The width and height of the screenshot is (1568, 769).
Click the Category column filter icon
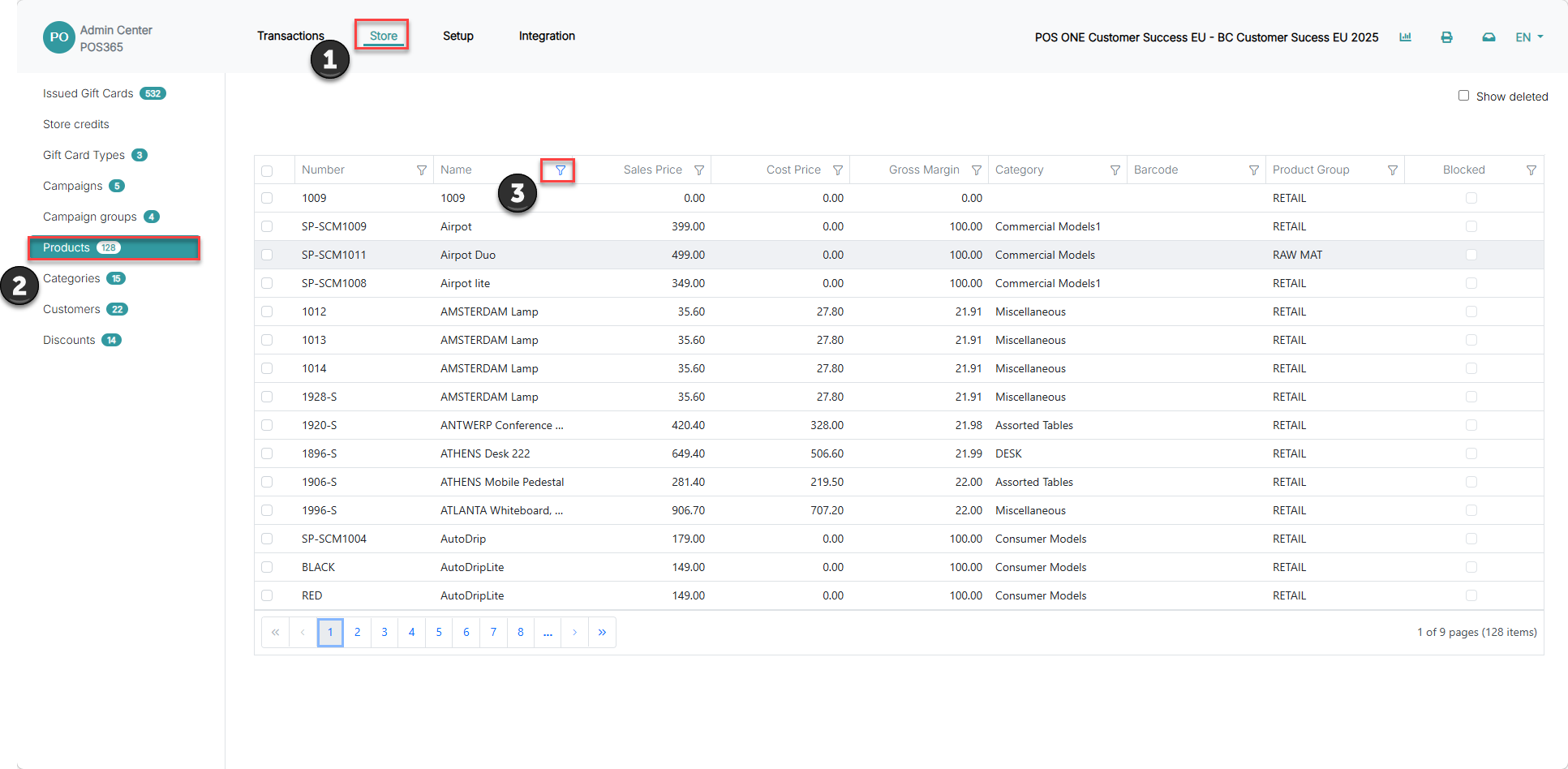[x=1115, y=170]
